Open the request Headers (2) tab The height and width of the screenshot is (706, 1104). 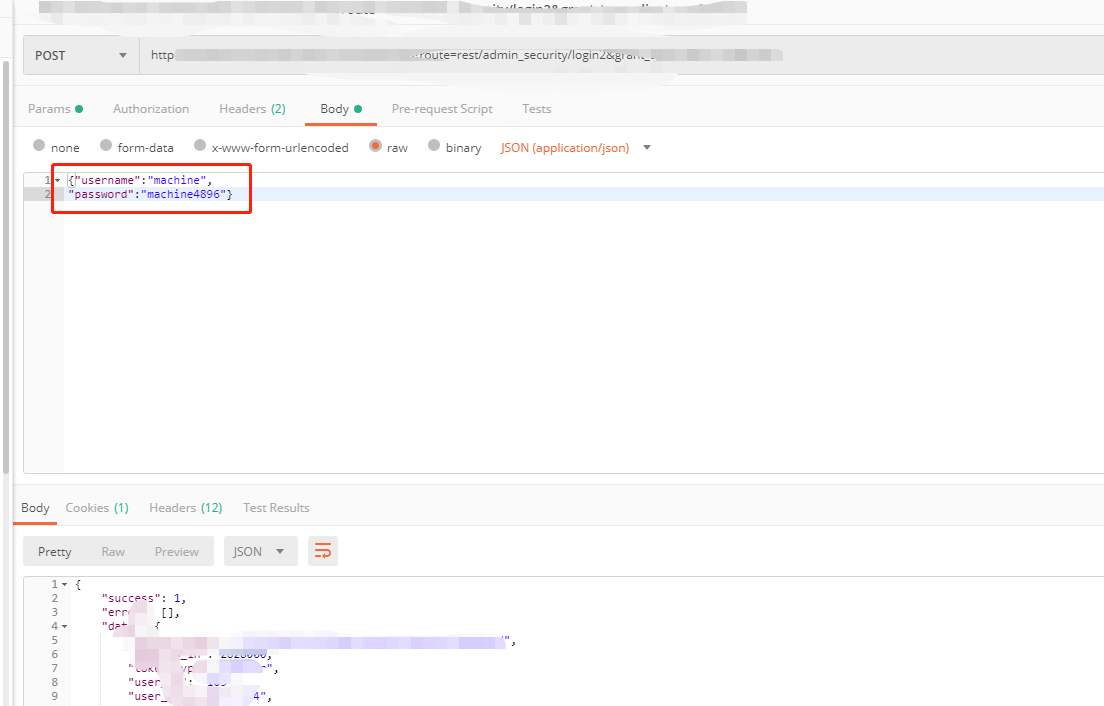tap(252, 109)
